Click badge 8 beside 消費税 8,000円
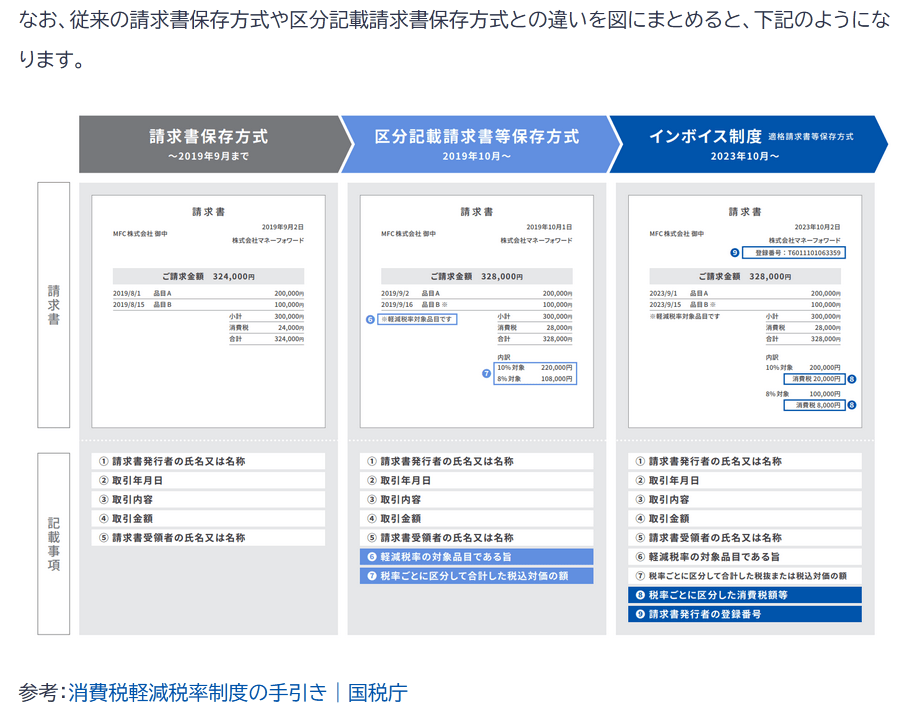This screenshot has height=712, width=914. click(x=852, y=405)
